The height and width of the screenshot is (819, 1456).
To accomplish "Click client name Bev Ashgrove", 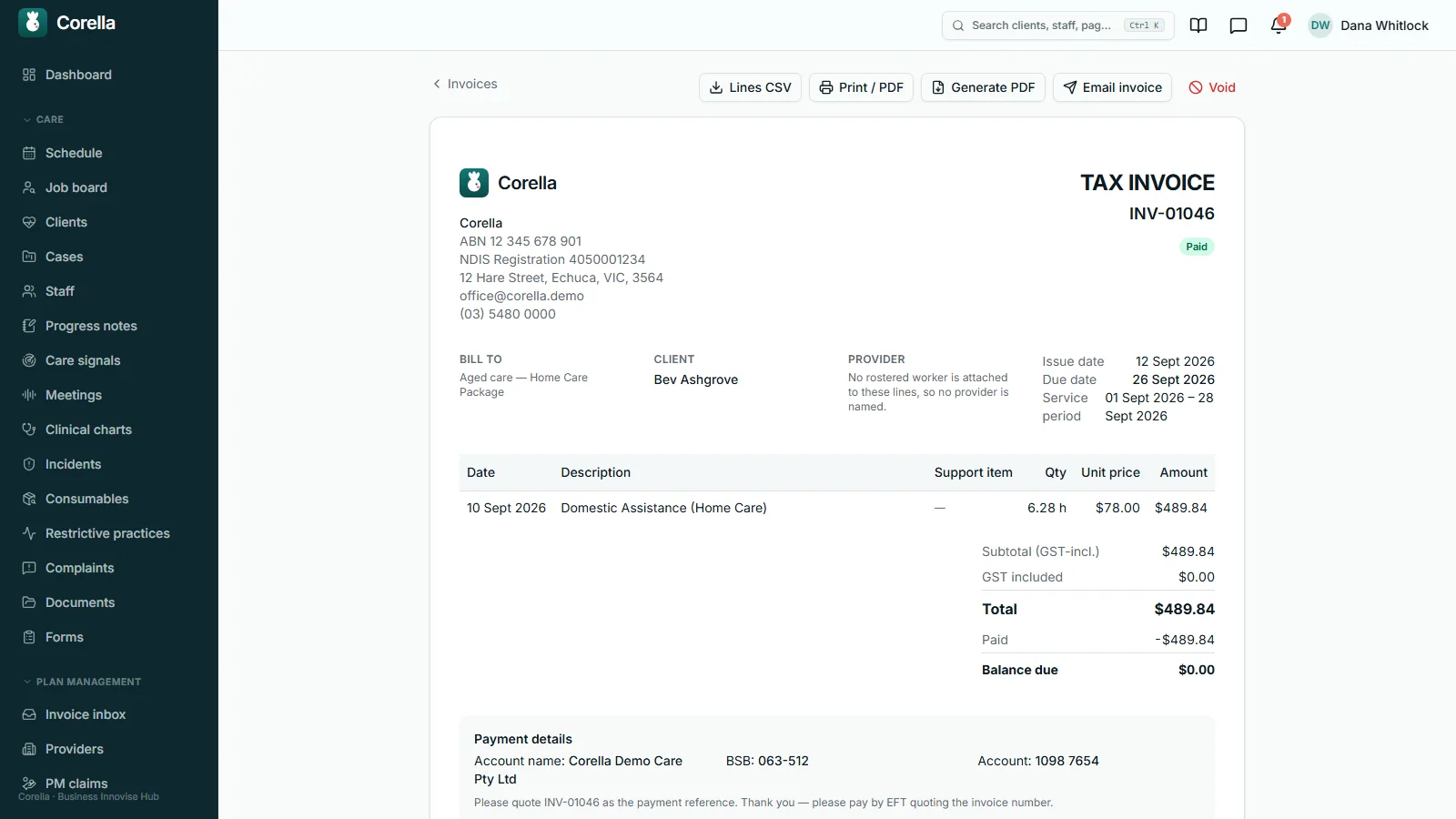I will point(696,379).
